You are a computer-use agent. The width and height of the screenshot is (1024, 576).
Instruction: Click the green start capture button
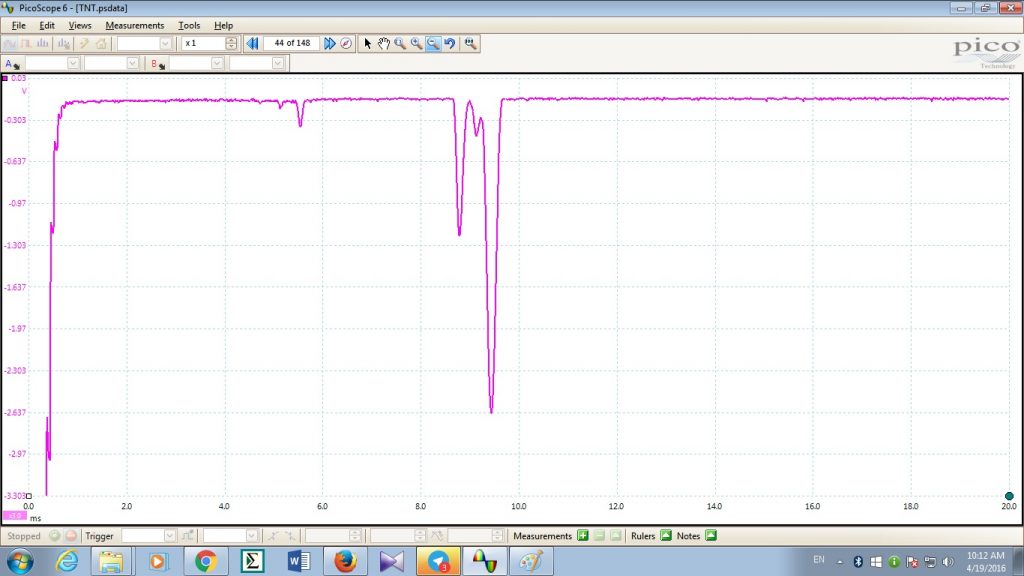point(54,536)
